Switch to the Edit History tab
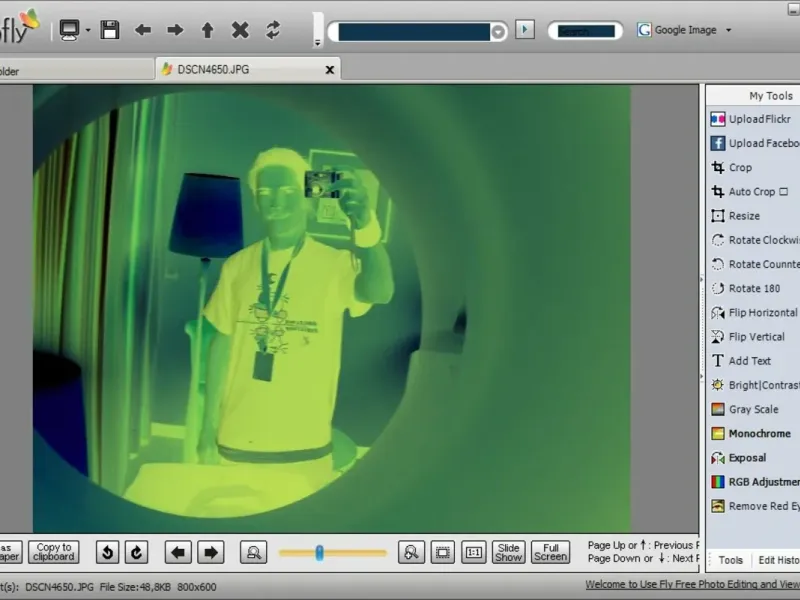Viewport: 800px width, 600px height. pyautogui.click(x=778, y=560)
